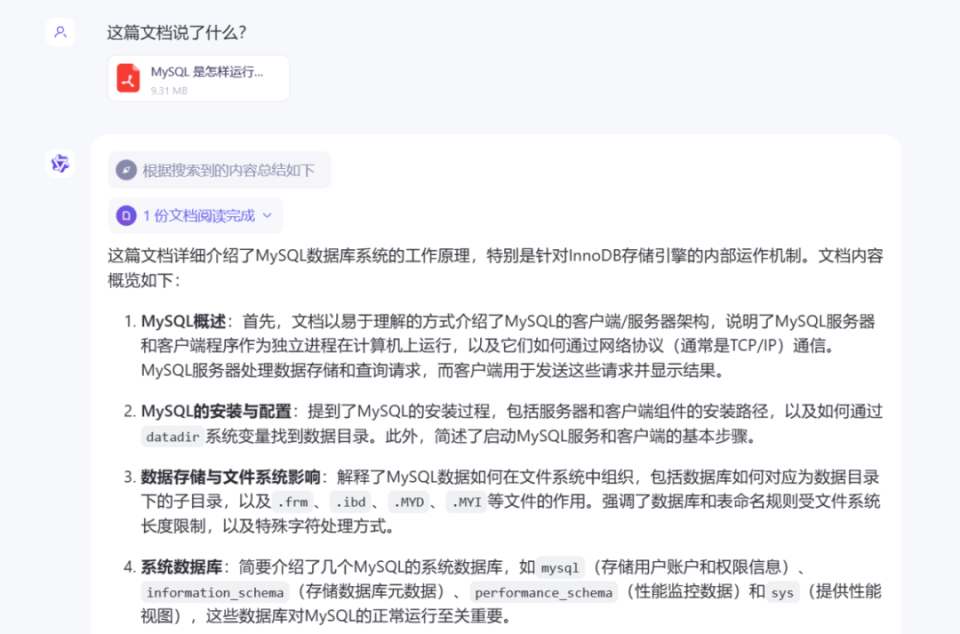Click the red PDF file icon

tap(128, 78)
